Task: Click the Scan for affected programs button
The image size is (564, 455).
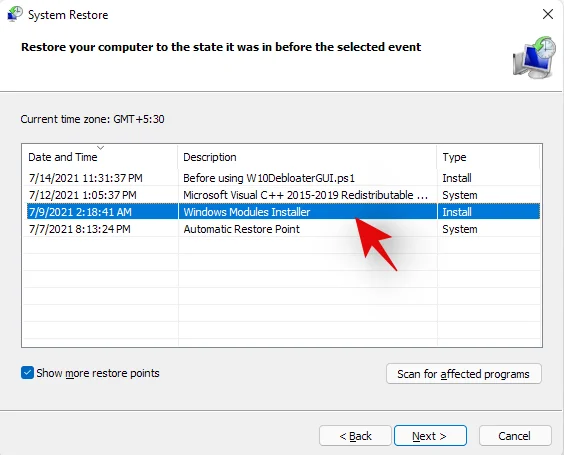Action: click(464, 374)
